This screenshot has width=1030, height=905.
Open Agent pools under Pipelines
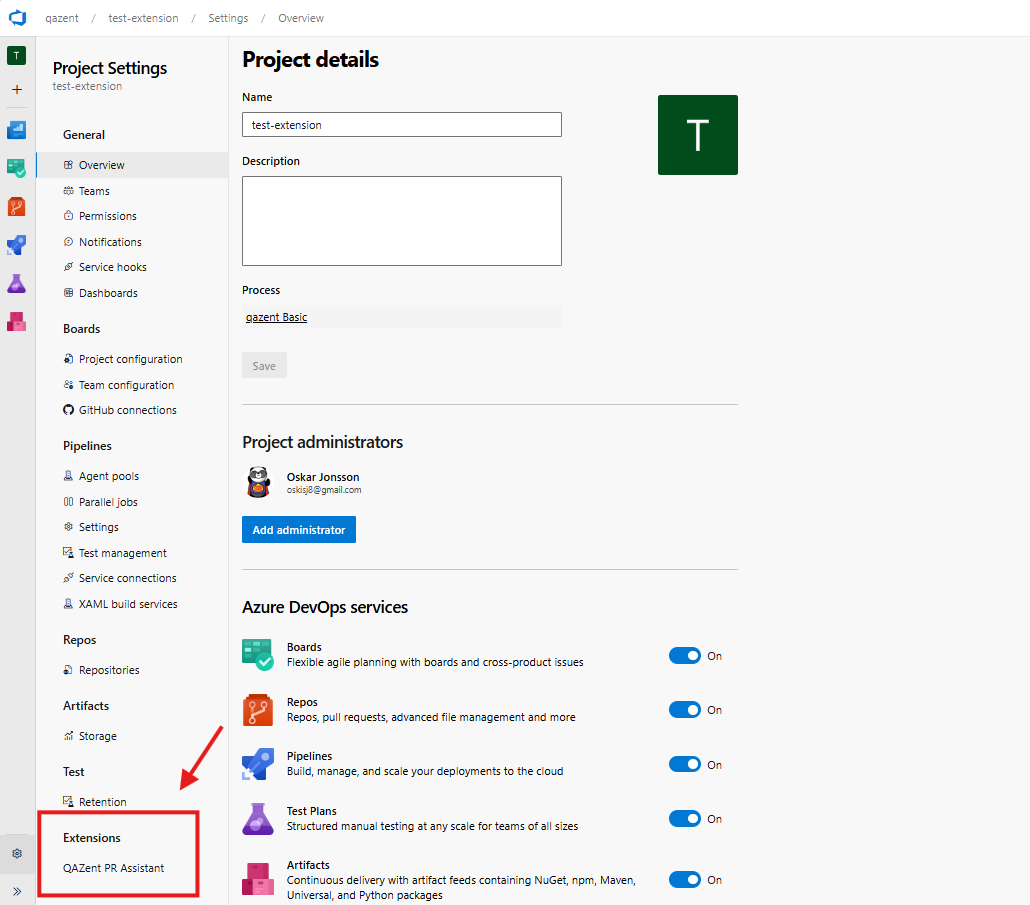pyautogui.click(x=132, y=476)
